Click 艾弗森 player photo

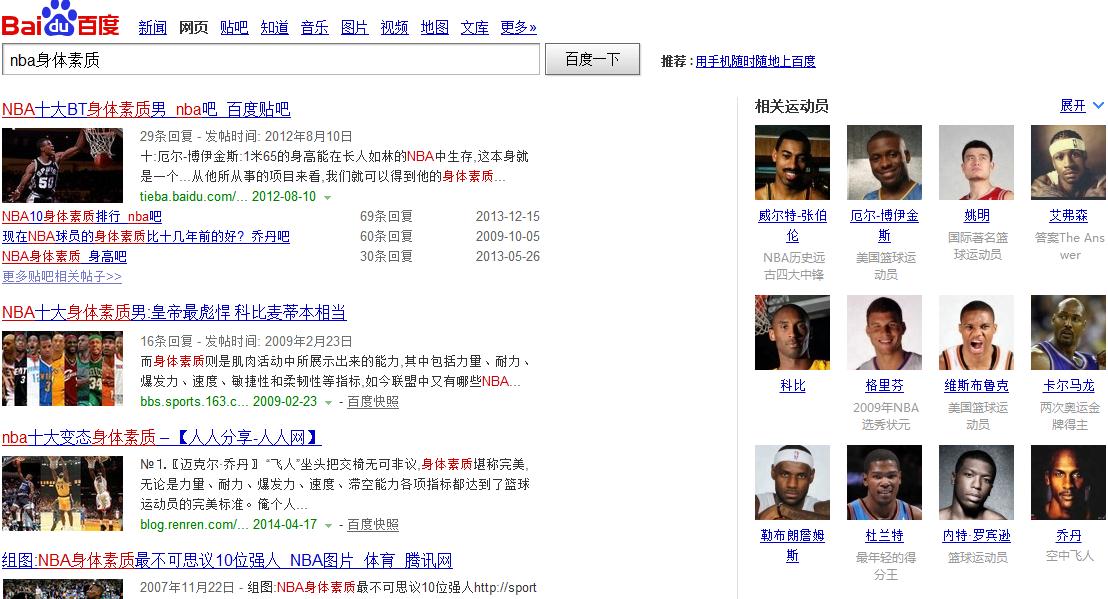(1068, 162)
